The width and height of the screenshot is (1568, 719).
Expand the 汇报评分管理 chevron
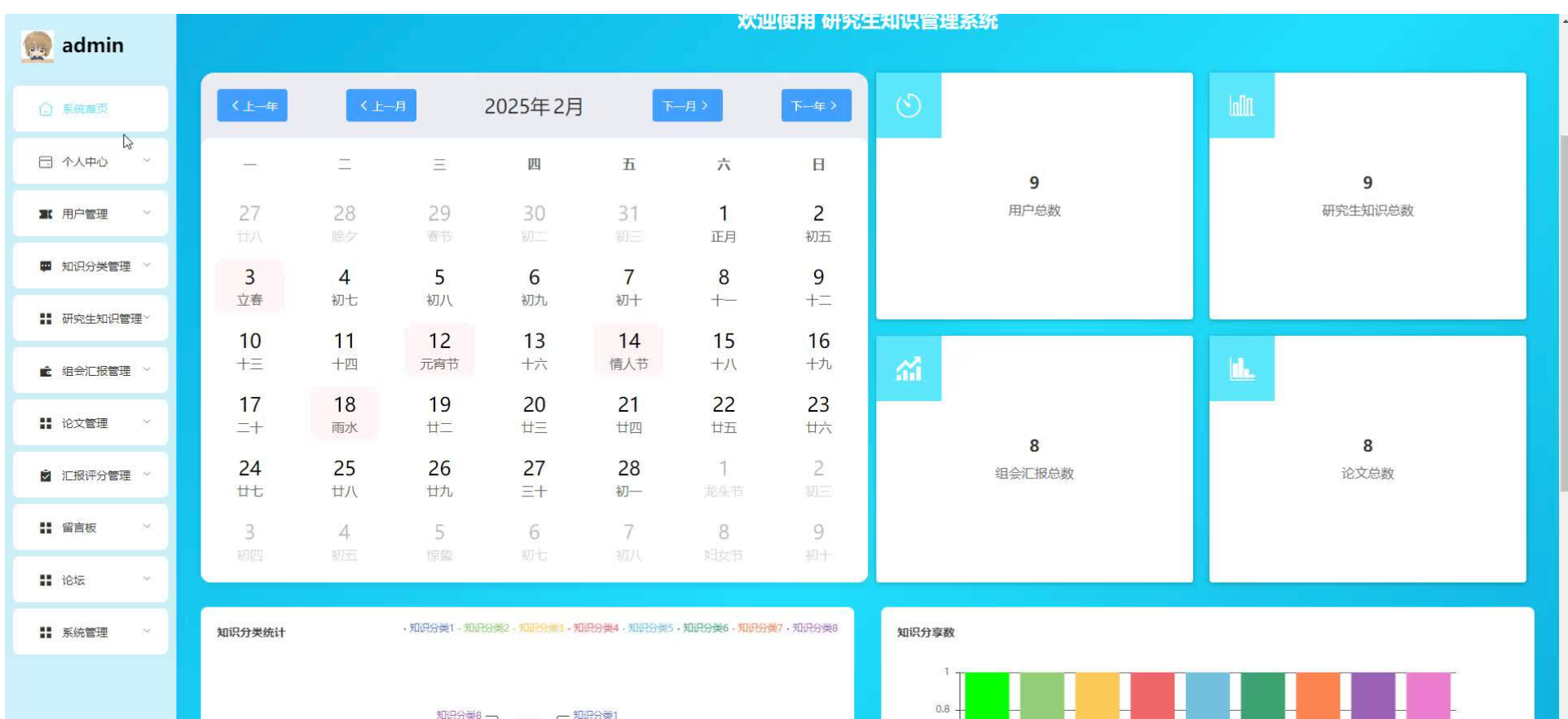pyautogui.click(x=147, y=474)
